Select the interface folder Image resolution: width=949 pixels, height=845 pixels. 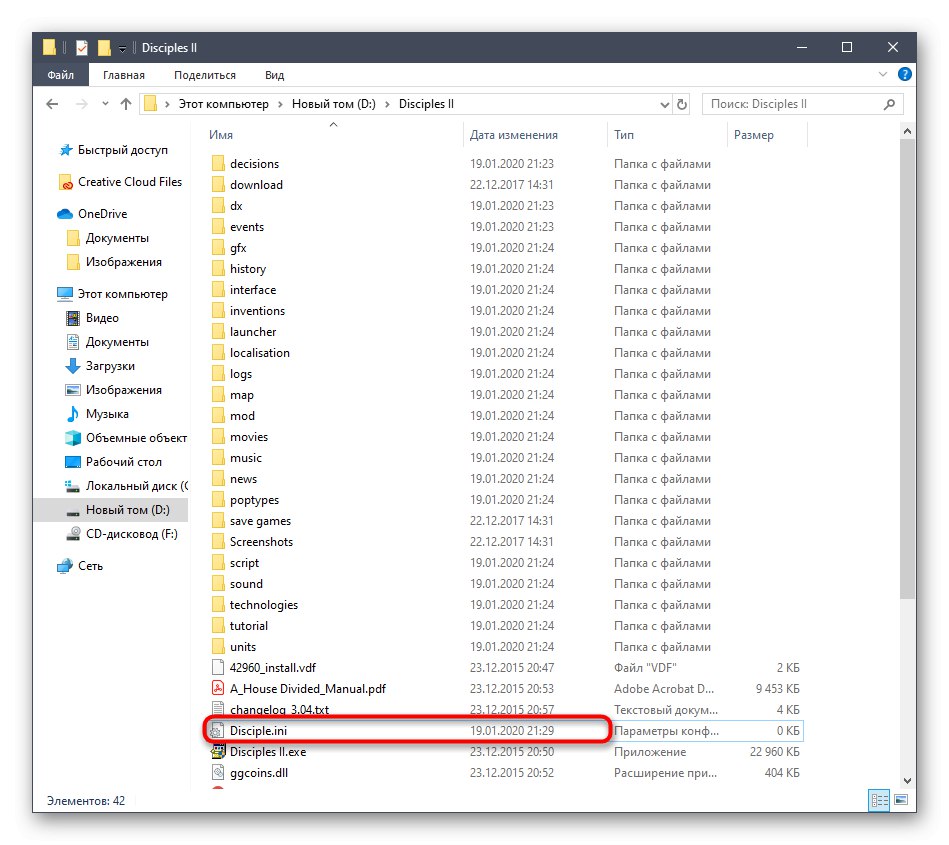252,289
